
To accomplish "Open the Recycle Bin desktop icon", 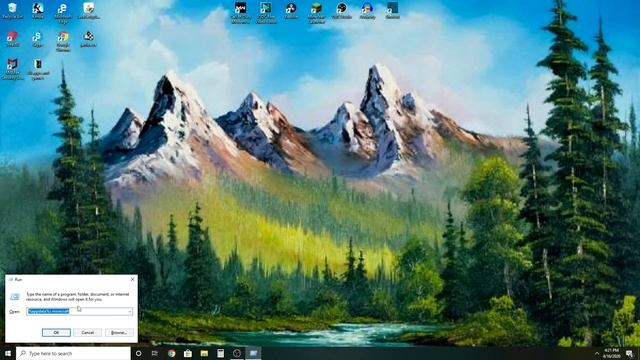I will 12,11.
